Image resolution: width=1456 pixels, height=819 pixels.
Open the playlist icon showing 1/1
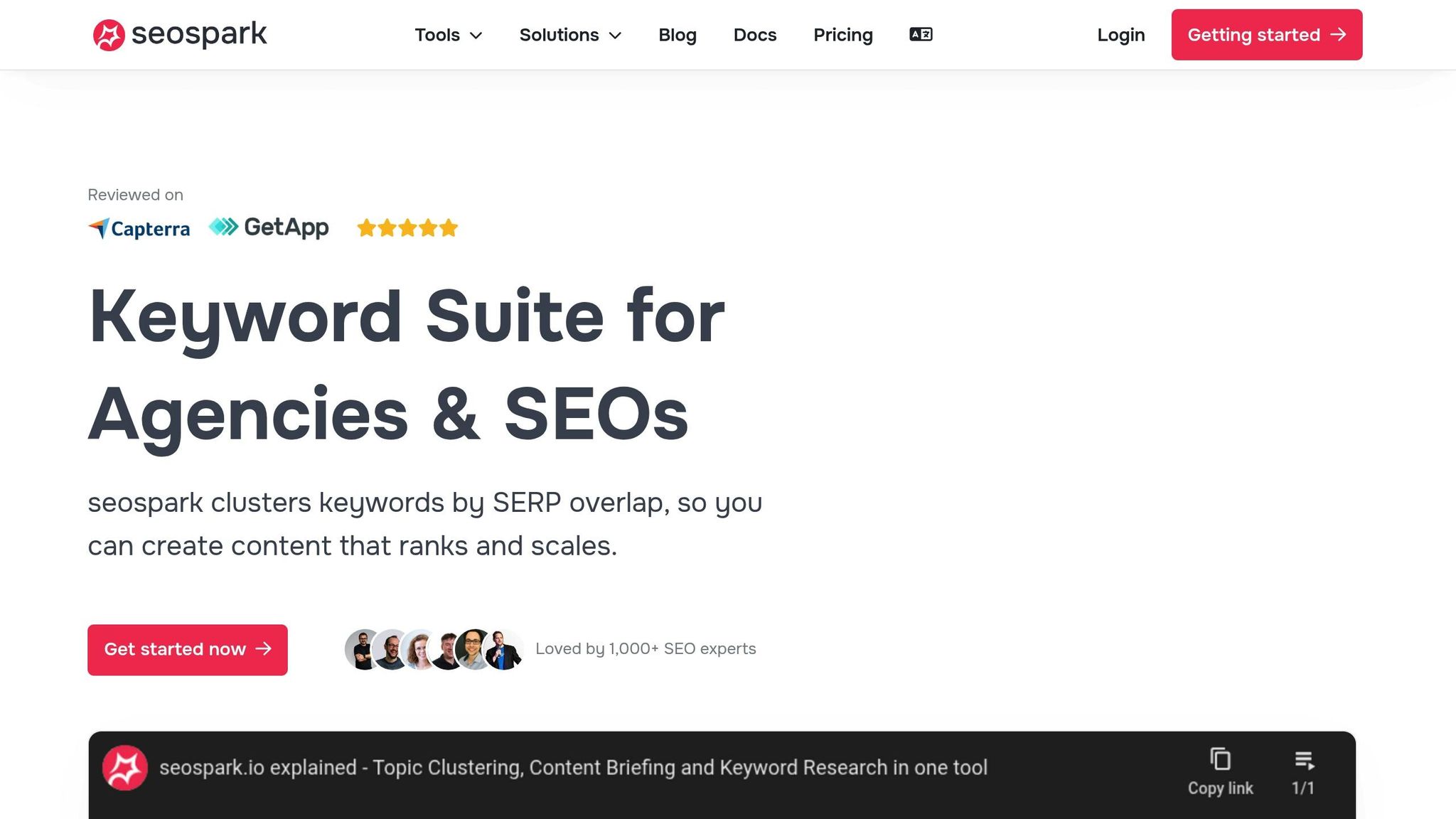point(1305,759)
